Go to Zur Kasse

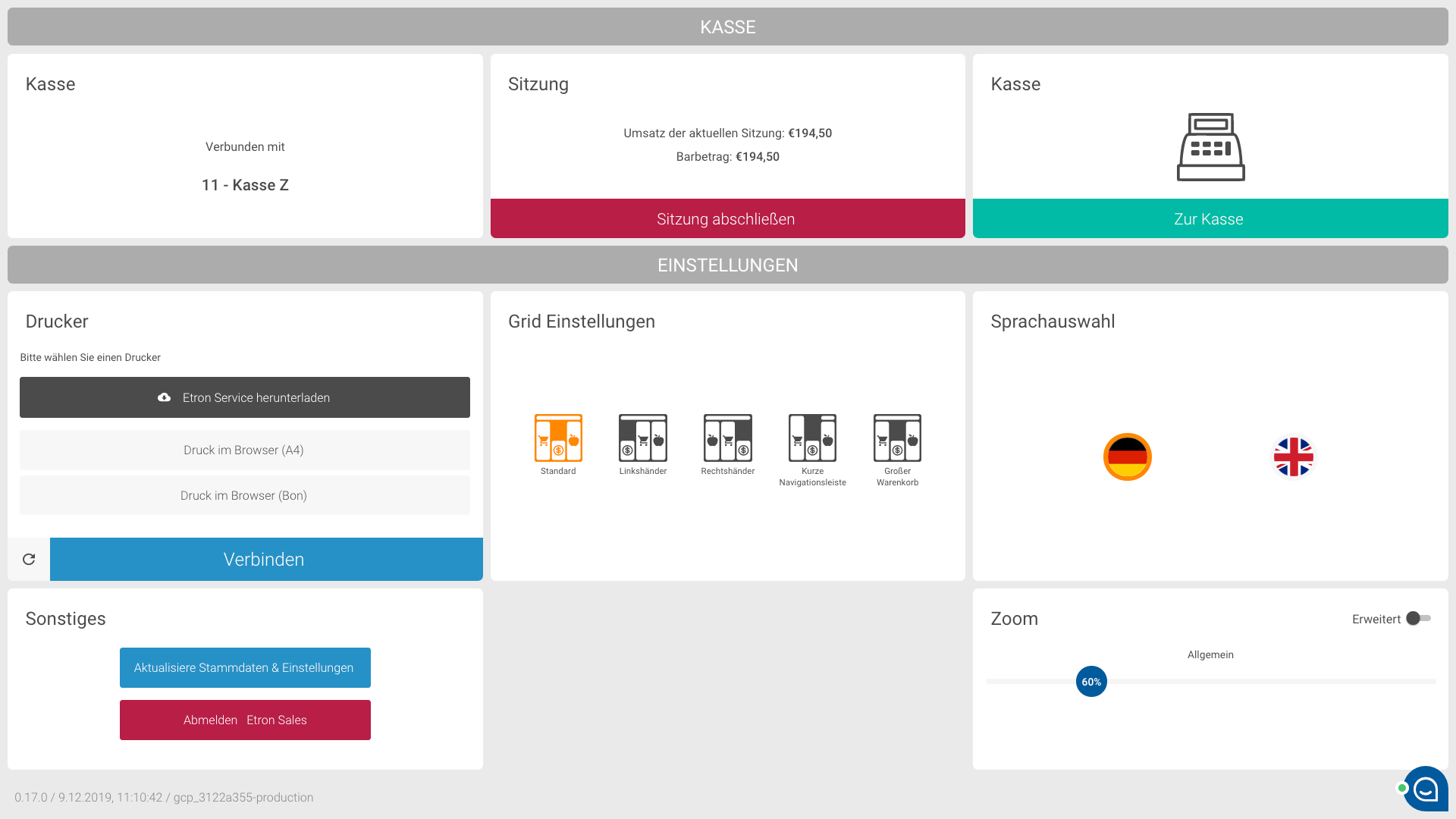(x=1210, y=218)
